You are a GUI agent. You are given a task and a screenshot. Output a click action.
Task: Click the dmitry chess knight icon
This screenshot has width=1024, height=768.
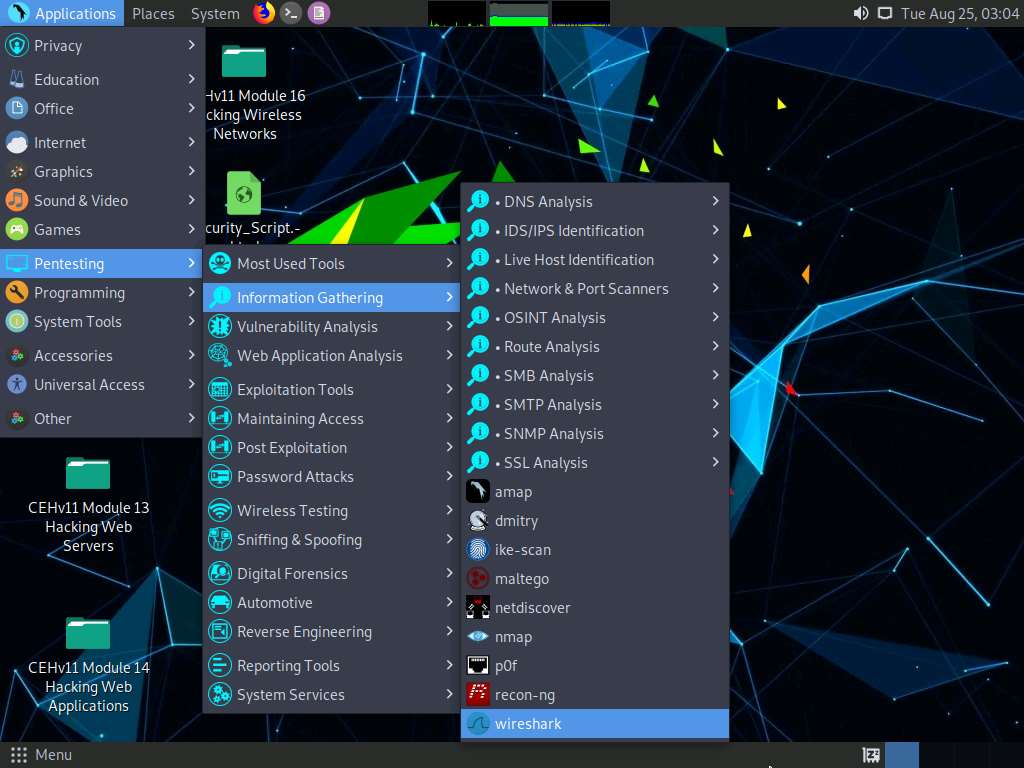pos(477,520)
